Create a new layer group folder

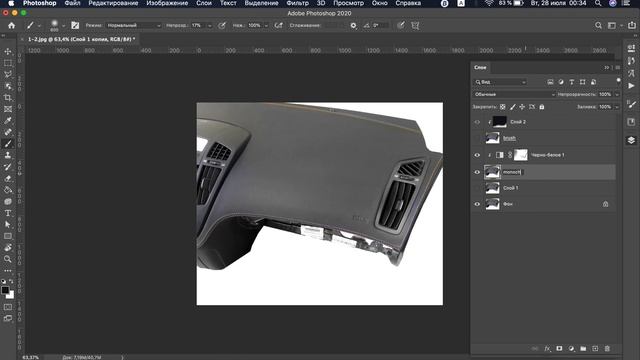click(583, 349)
